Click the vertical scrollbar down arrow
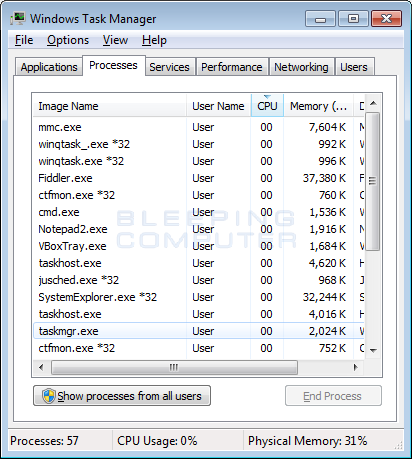This screenshot has width=412, height=459. 373,350
